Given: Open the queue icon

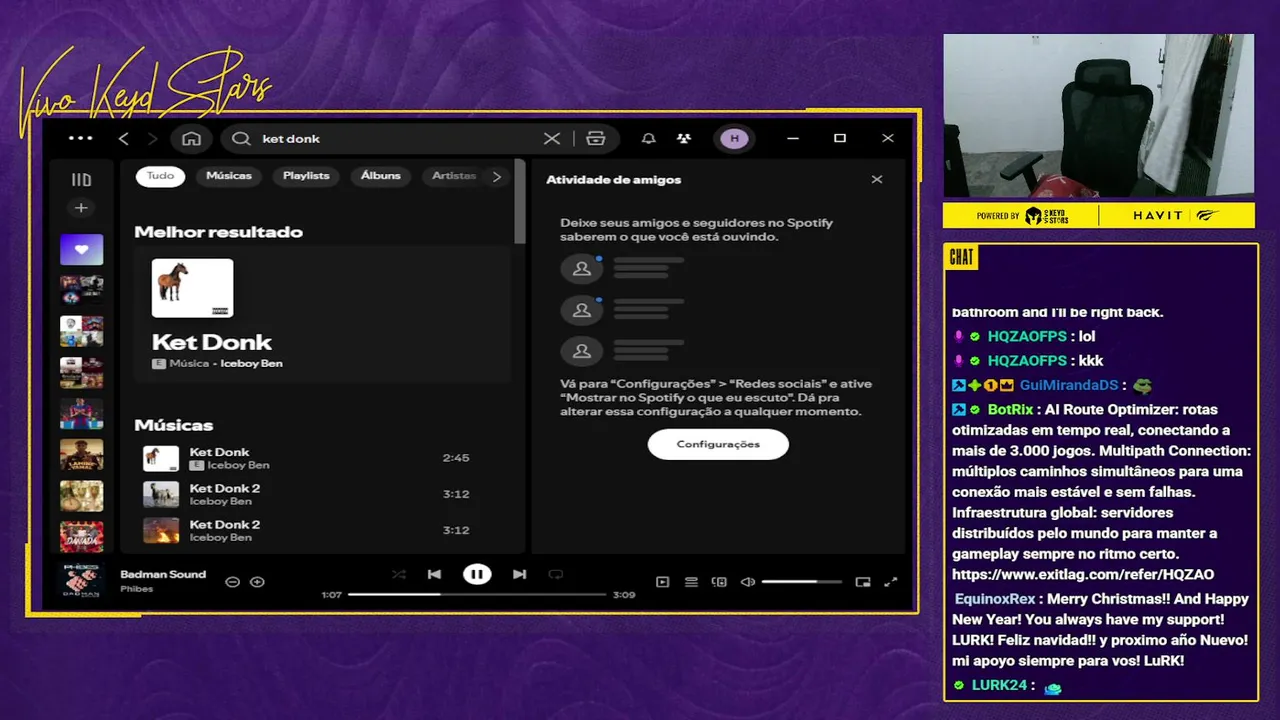Looking at the screenshot, I should click(x=691, y=582).
